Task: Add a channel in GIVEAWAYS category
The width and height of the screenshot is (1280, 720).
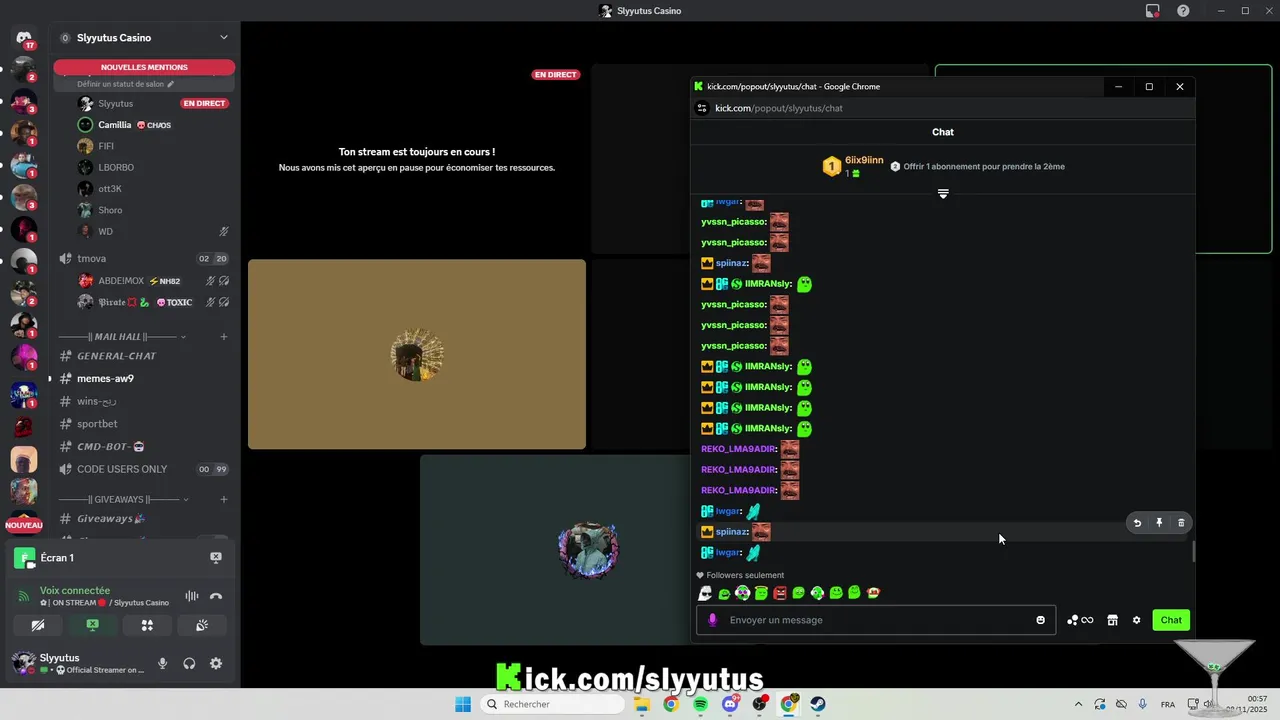Action: (x=224, y=499)
